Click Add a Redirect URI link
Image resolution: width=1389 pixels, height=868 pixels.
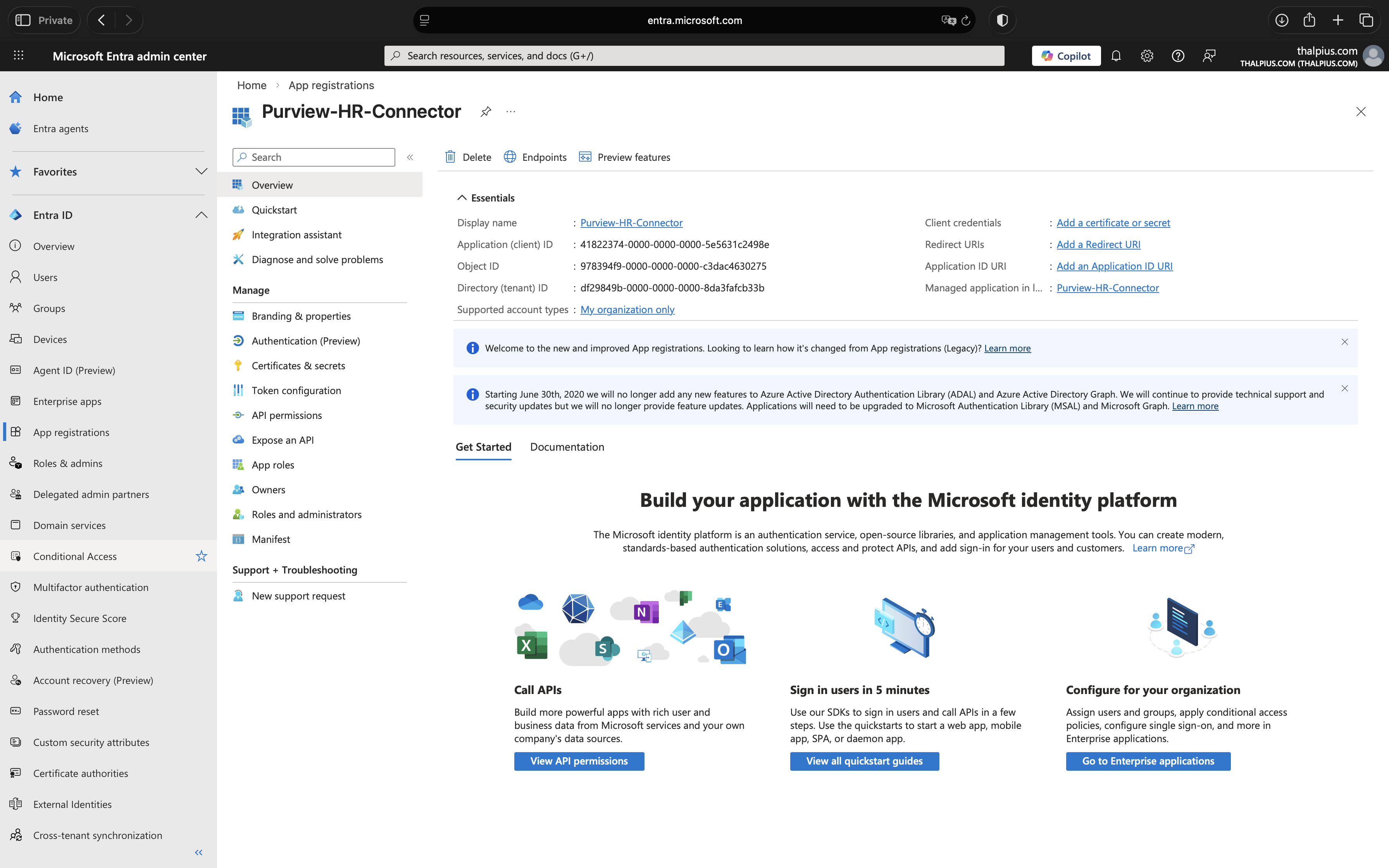tap(1098, 244)
